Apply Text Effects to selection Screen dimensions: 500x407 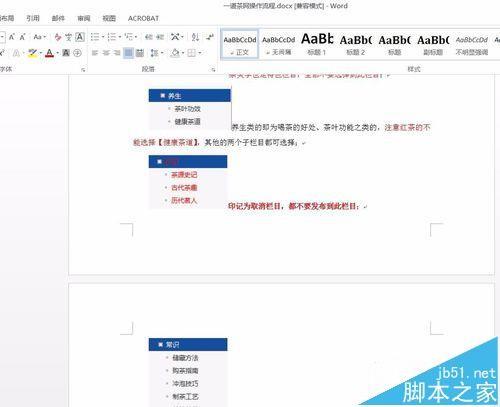coord(16,53)
